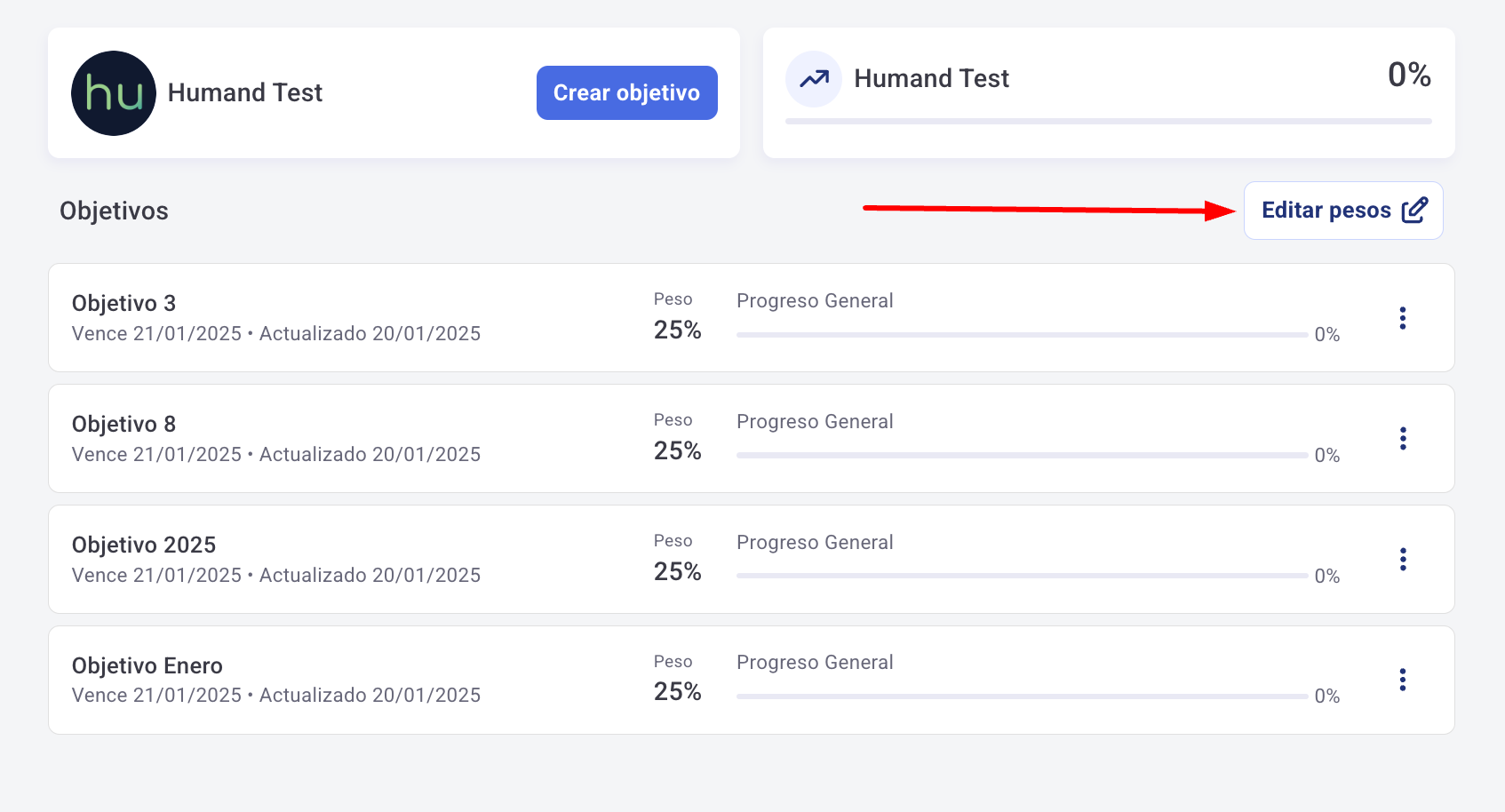Viewport: 1505px width, 812px height.
Task: Open three-dot menu for Objetivo 2025
Action: (1403, 560)
